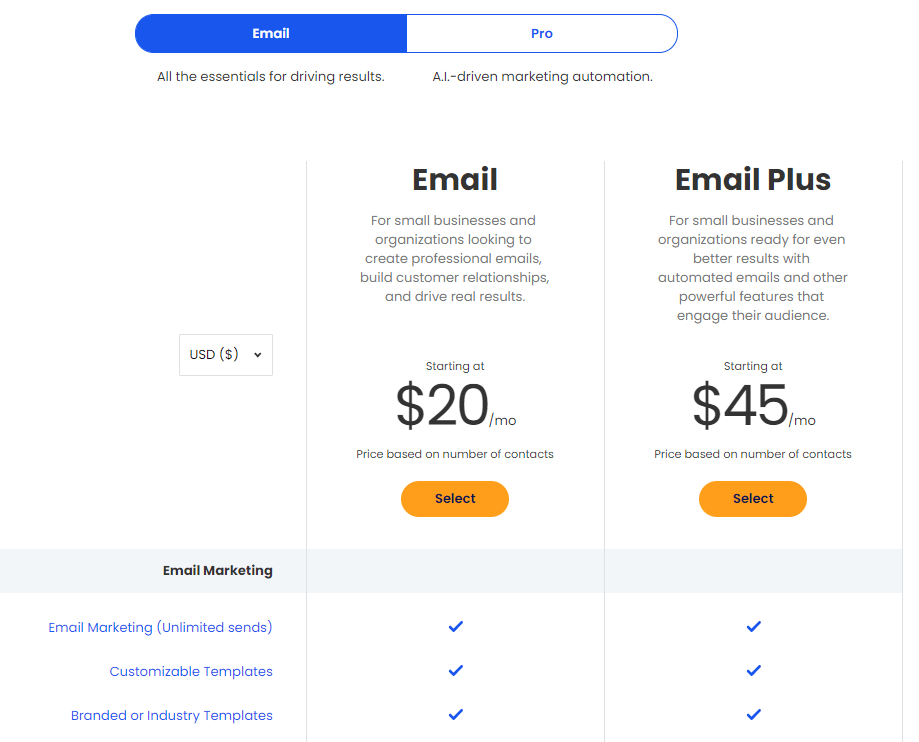Click Email Plus checkmark for Branded Templates
This screenshot has height=742, width=919.
tap(754, 714)
